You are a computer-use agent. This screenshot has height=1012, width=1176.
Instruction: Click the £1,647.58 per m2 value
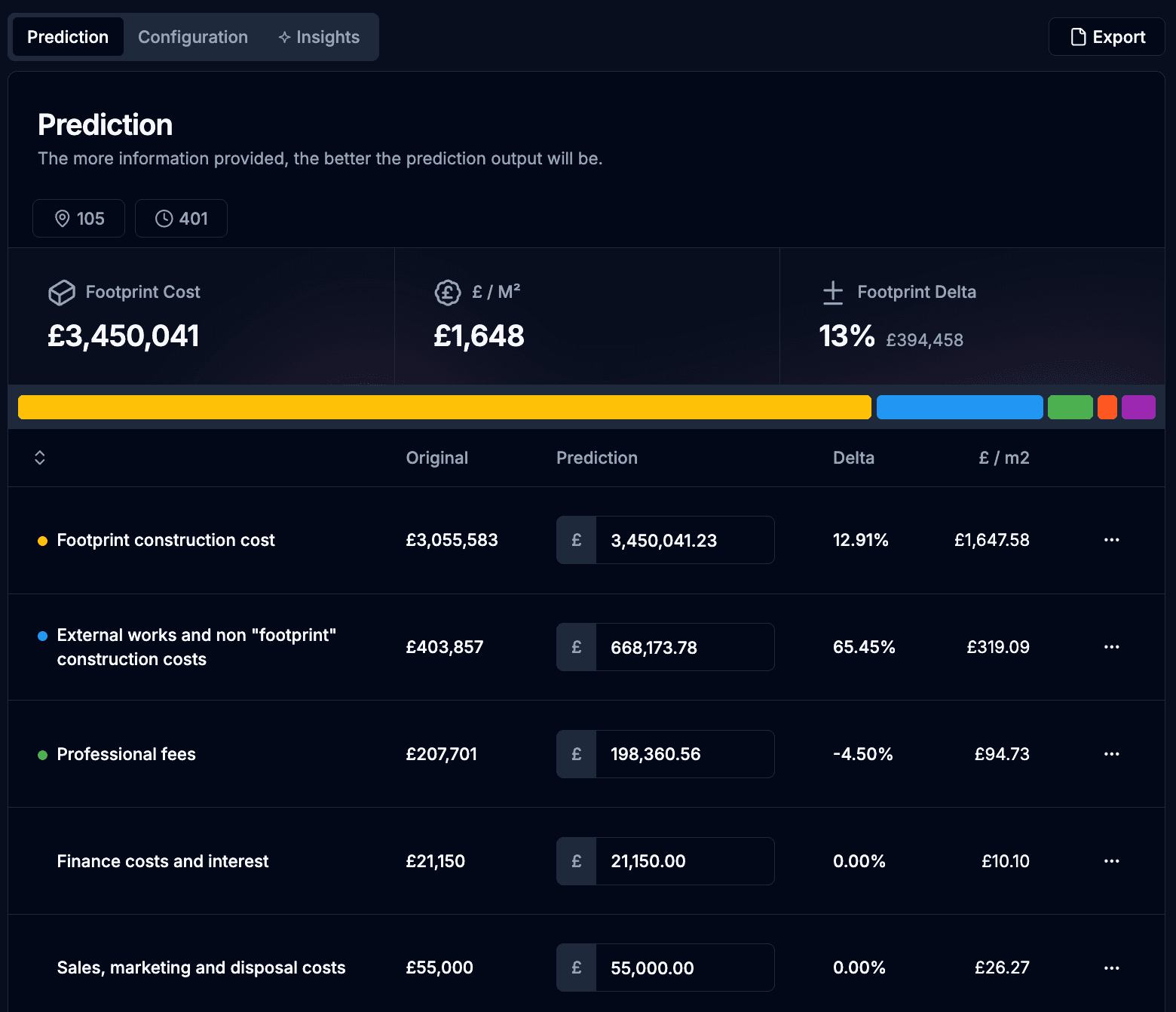[x=992, y=540]
